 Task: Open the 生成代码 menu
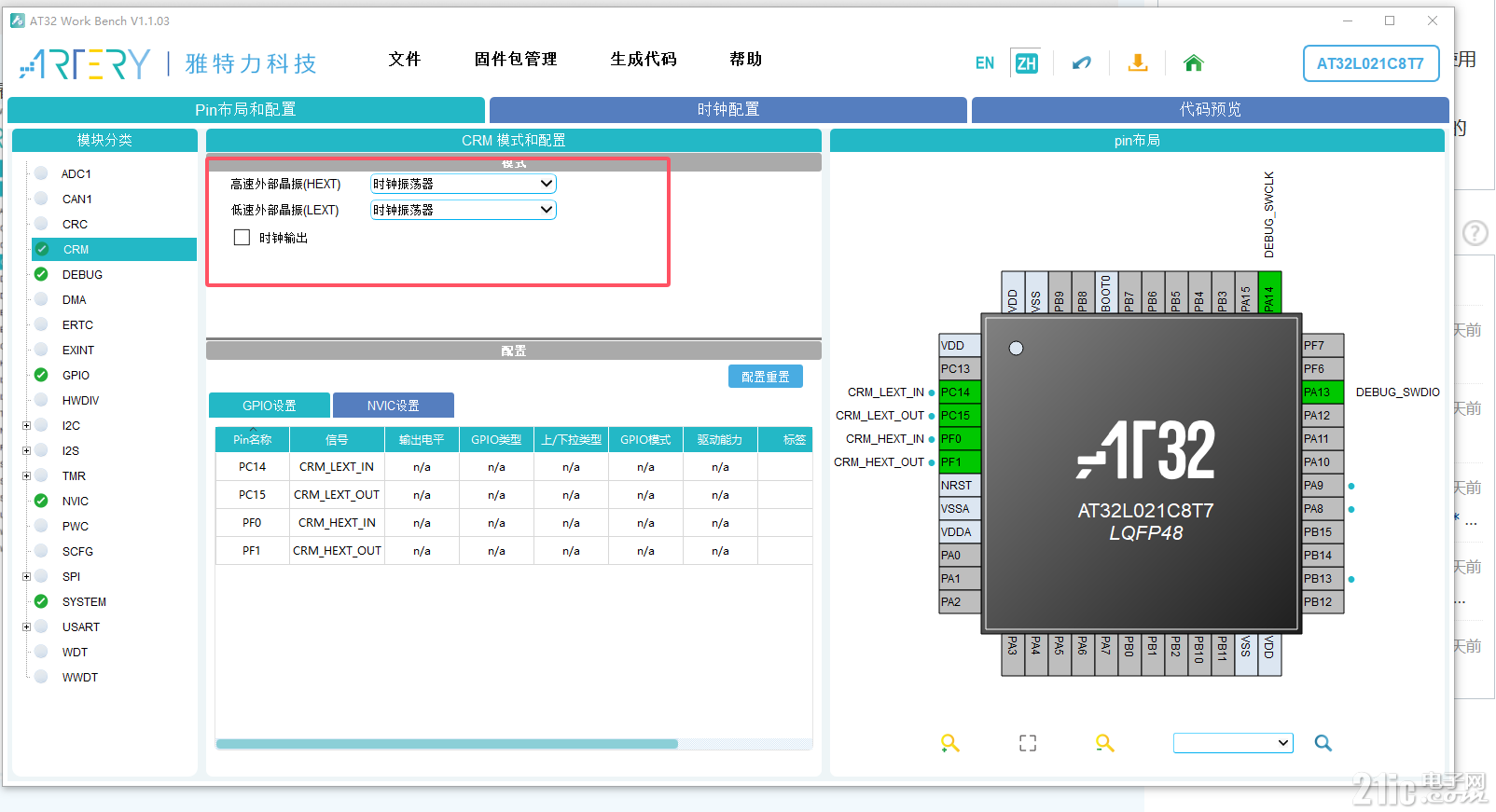(644, 60)
